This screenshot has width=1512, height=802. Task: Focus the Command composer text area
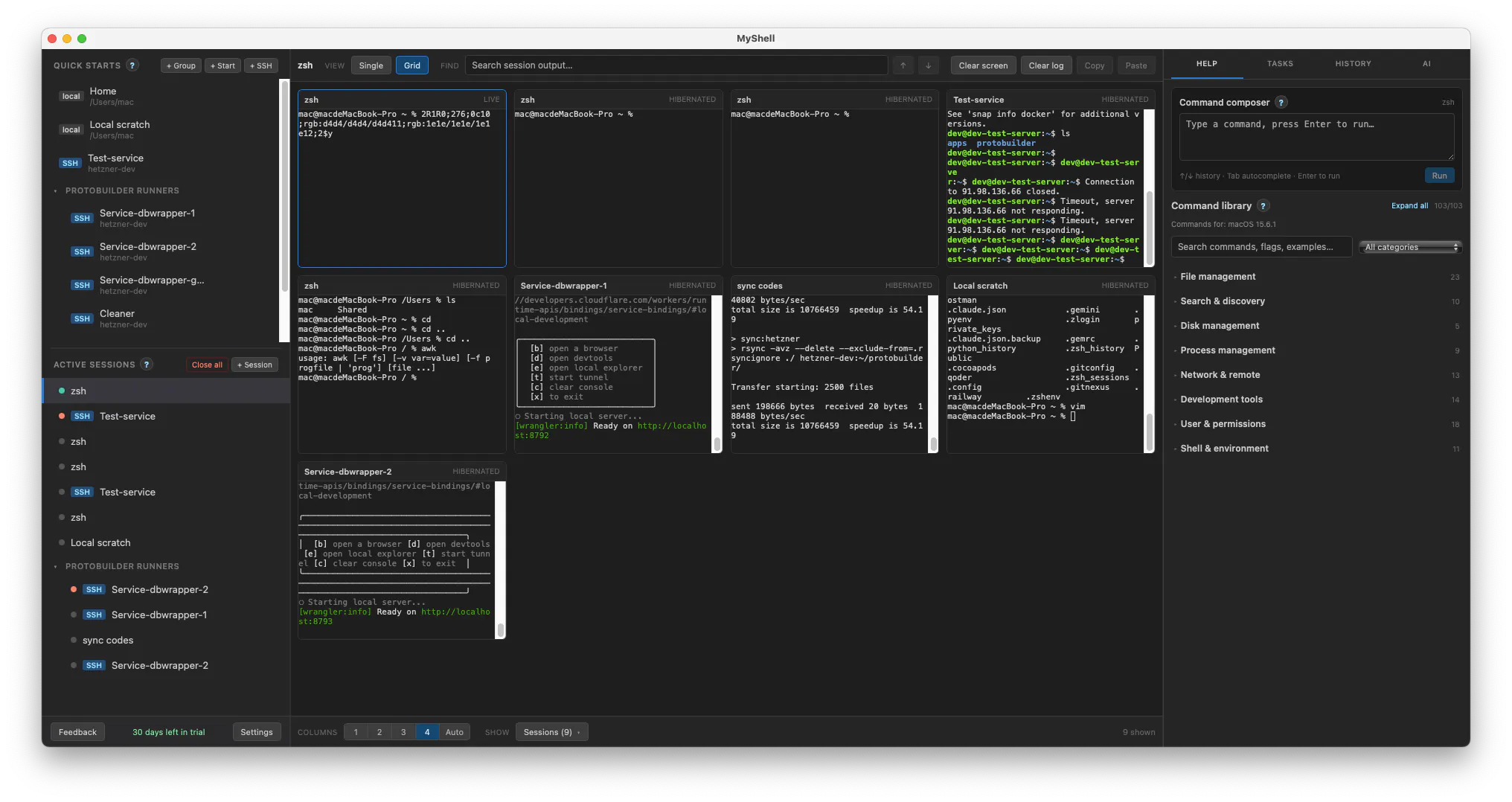[x=1316, y=137]
